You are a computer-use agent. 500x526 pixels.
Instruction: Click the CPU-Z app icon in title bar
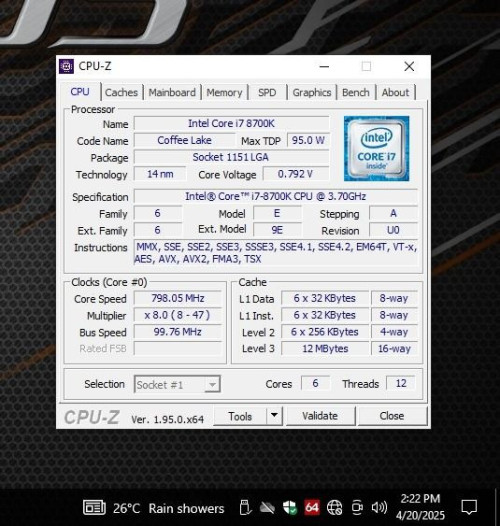66,66
